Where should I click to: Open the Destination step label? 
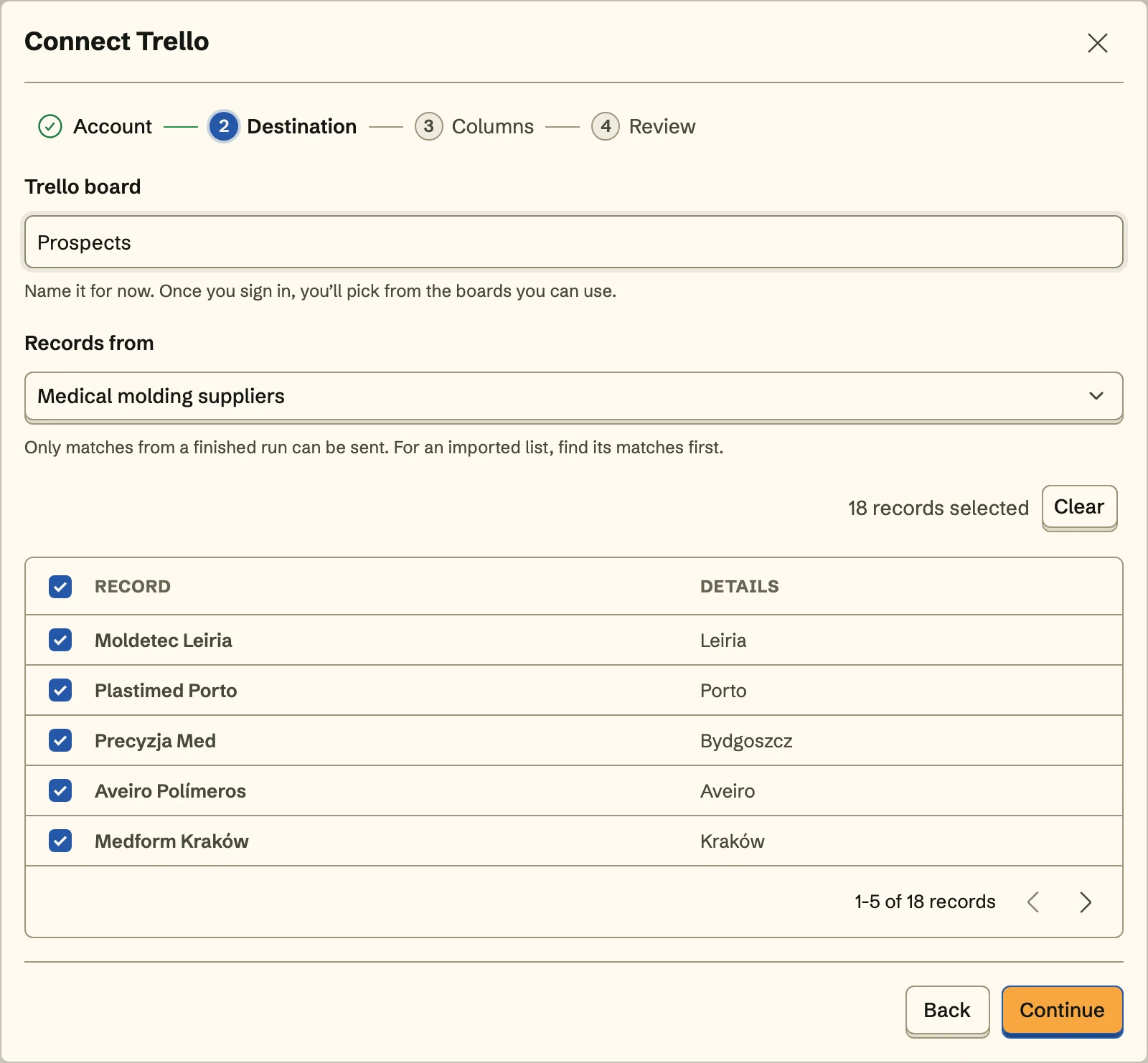[301, 126]
